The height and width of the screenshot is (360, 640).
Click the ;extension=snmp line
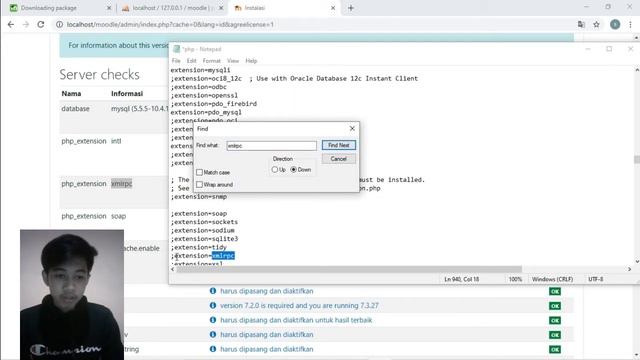[198, 197]
